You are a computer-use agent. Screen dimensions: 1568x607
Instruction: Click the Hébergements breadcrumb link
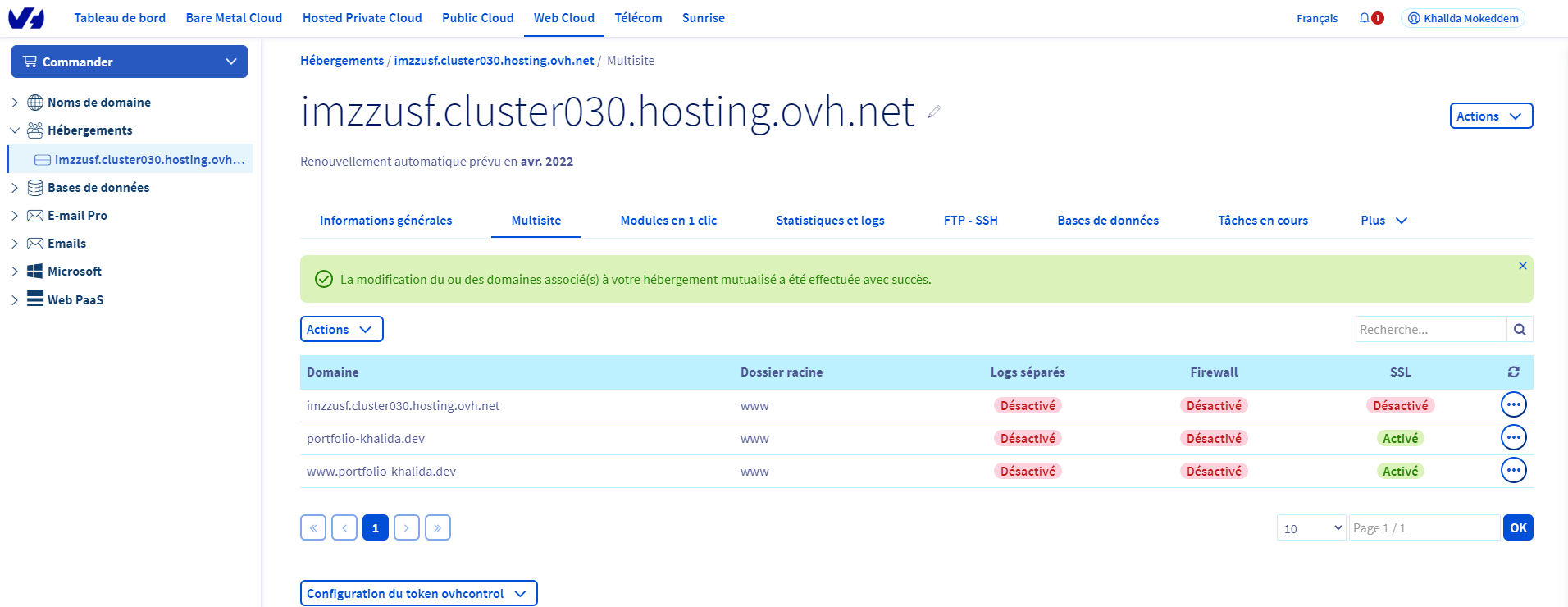(x=341, y=61)
